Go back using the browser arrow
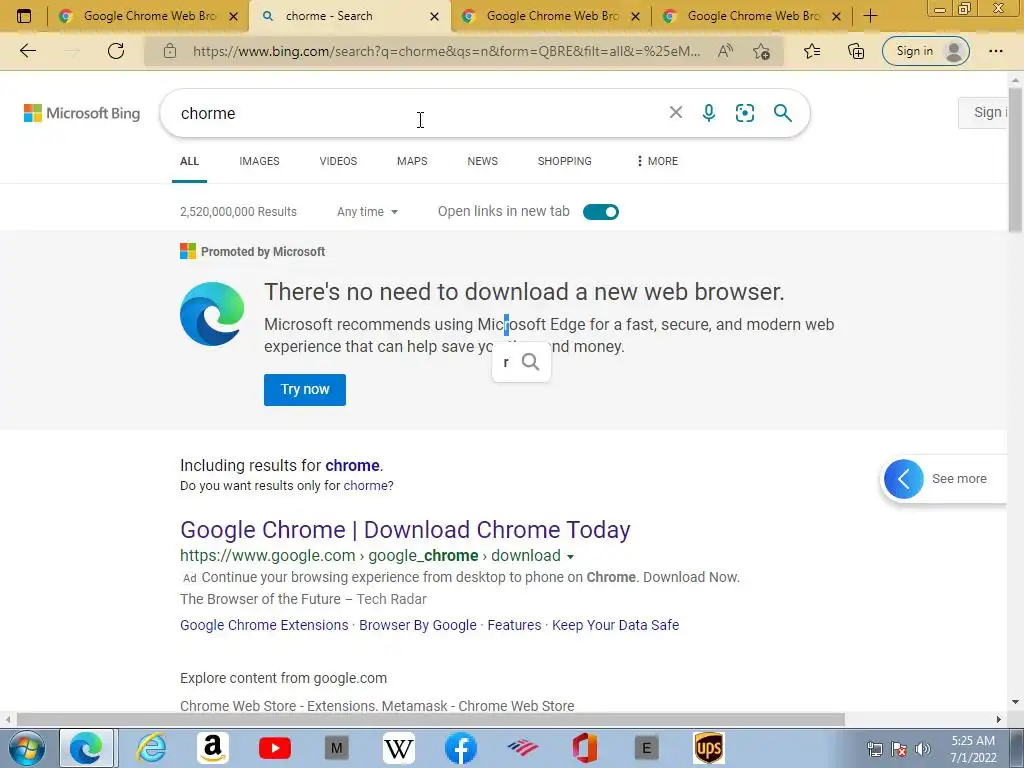Image resolution: width=1024 pixels, height=768 pixels. pos(28,51)
